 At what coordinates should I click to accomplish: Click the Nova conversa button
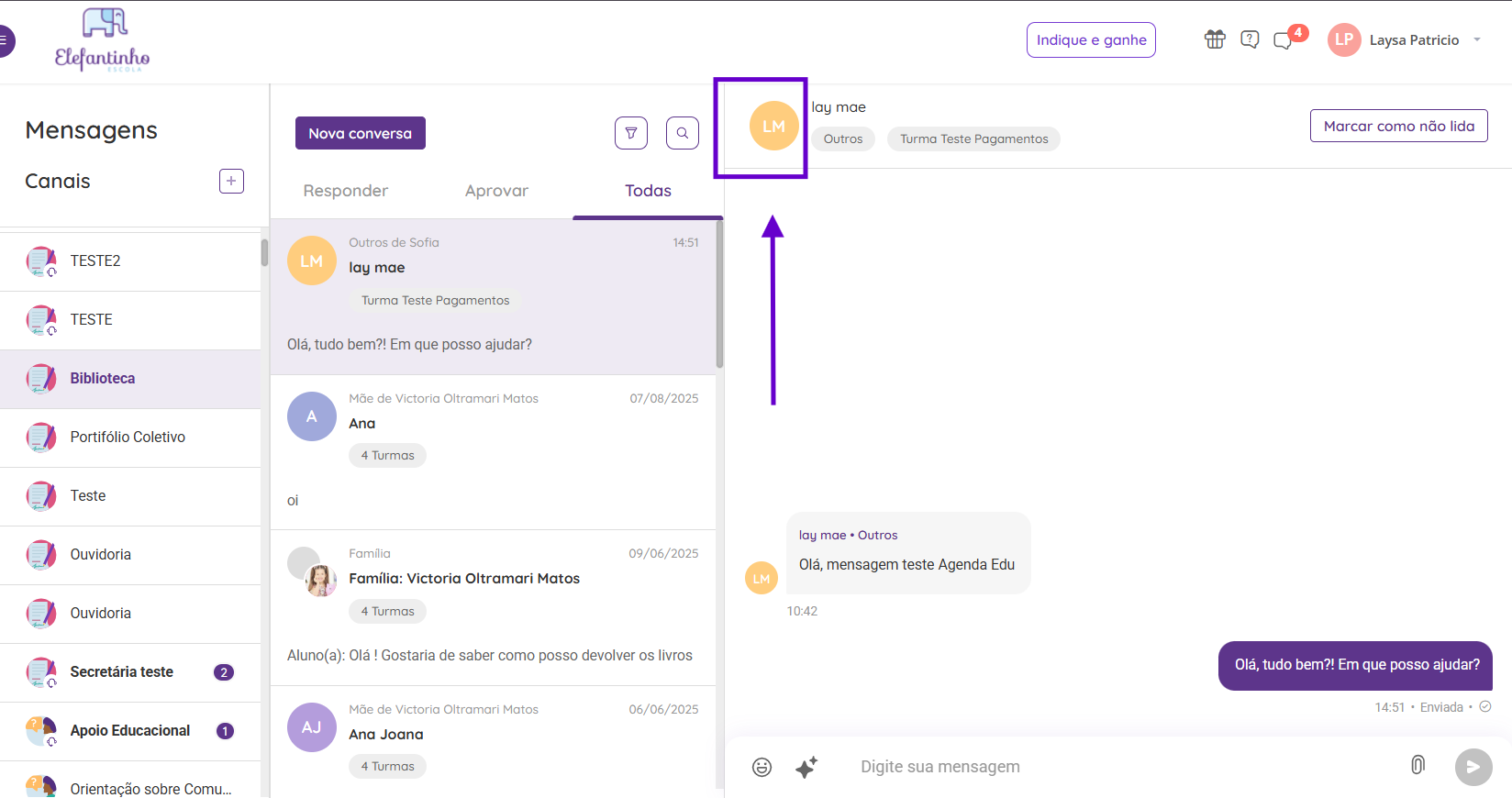(x=361, y=133)
